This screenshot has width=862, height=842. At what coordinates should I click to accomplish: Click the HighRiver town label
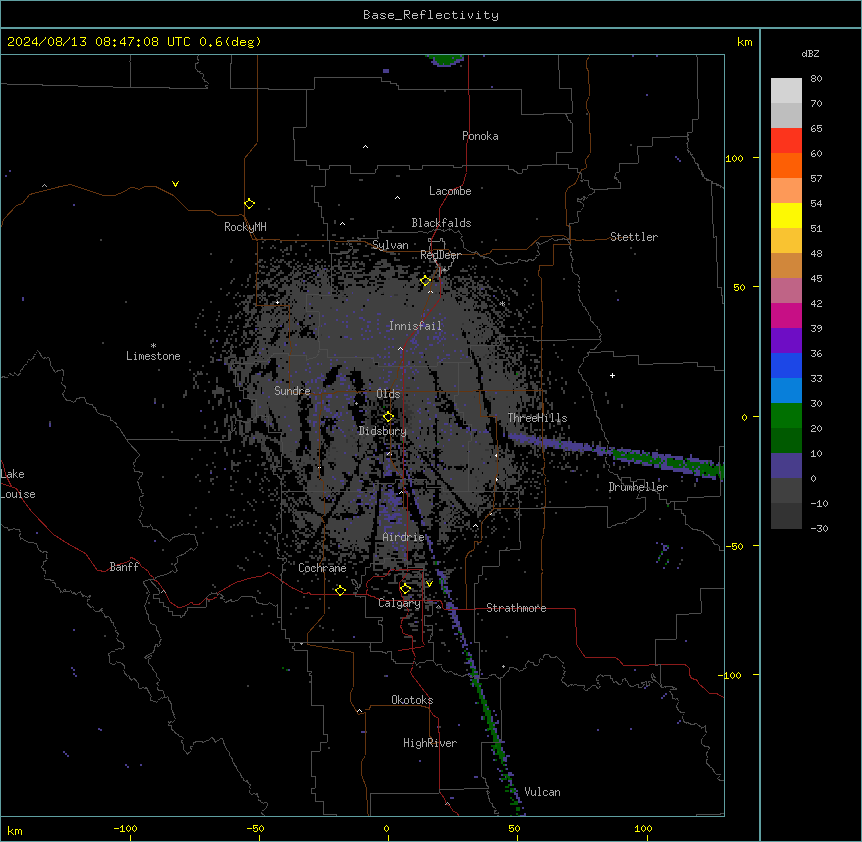pos(430,743)
